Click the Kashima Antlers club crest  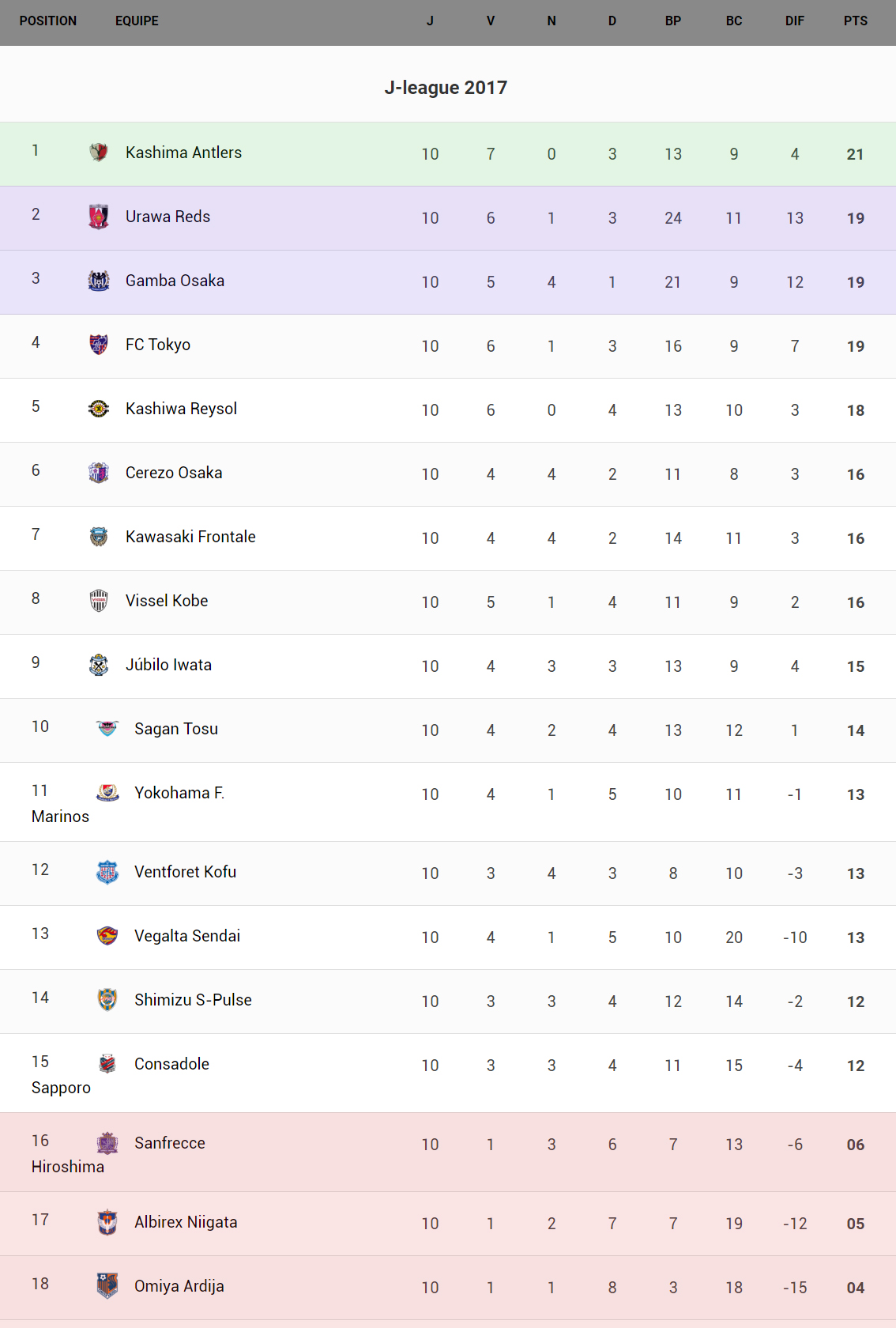click(99, 152)
